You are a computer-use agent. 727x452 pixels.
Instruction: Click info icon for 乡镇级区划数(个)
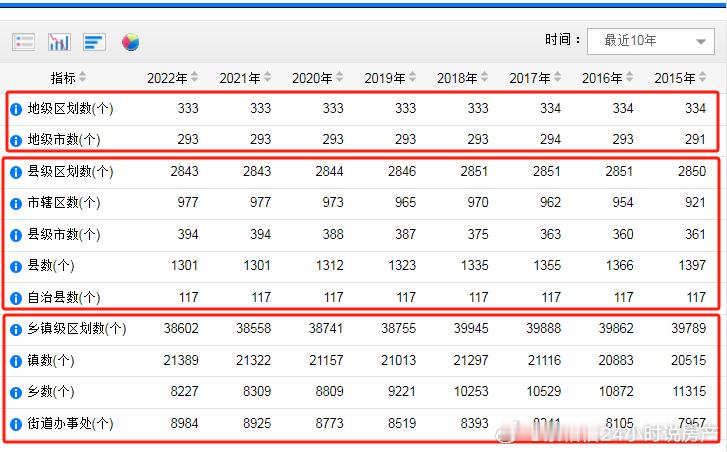coord(16,330)
